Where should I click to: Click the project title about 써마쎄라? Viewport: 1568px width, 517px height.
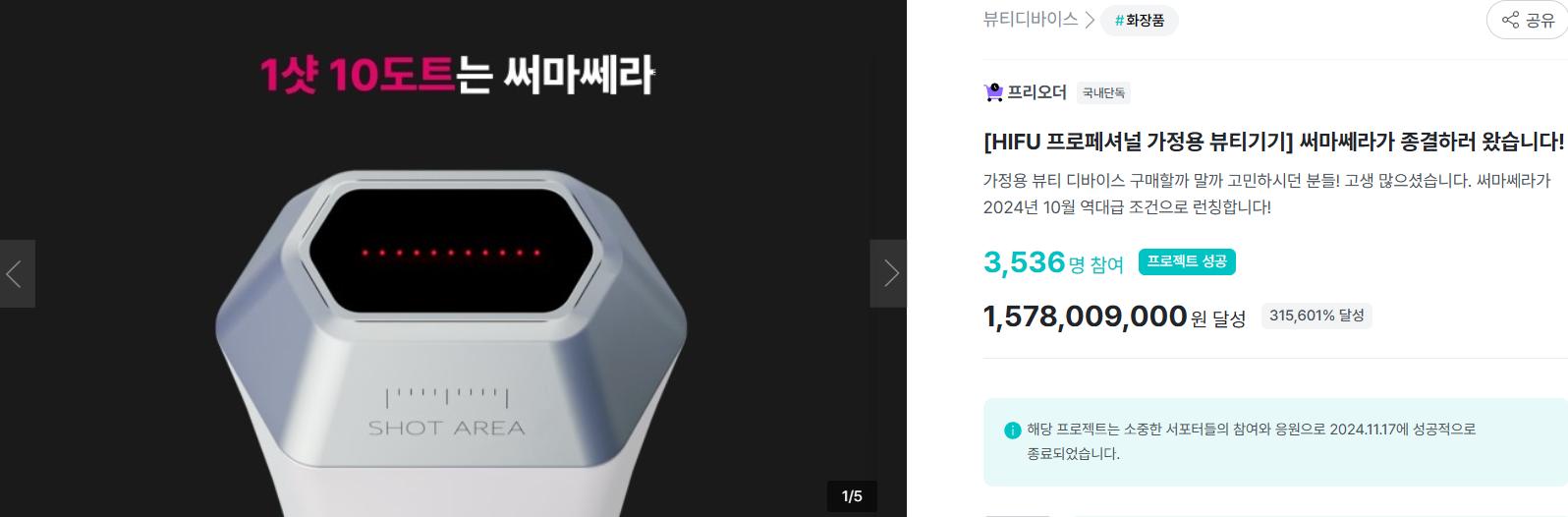tap(1274, 142)
